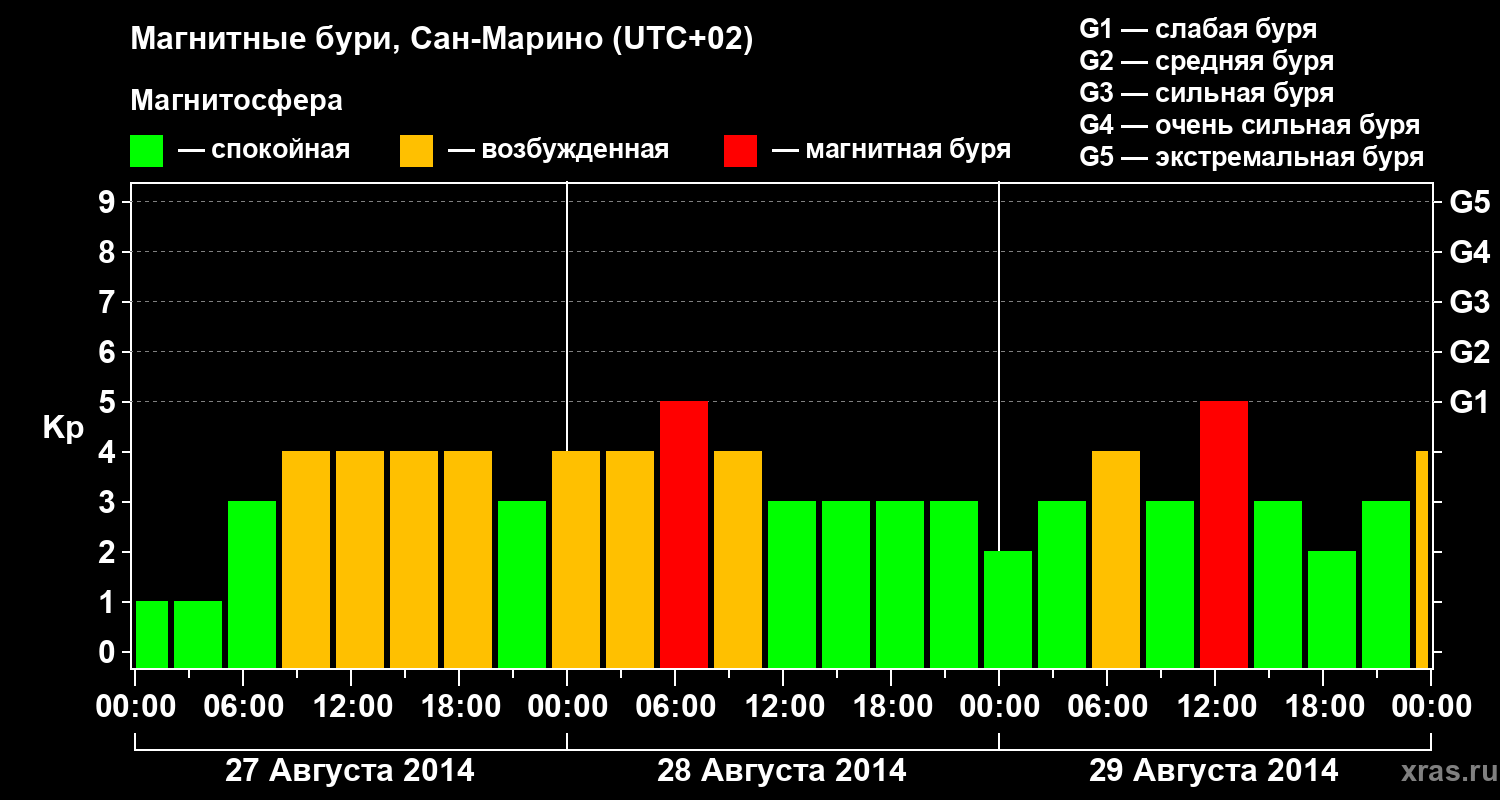The image size is (1500, 800).
Task: Click the G5 label on the right axis
Action: (1470, 202)
